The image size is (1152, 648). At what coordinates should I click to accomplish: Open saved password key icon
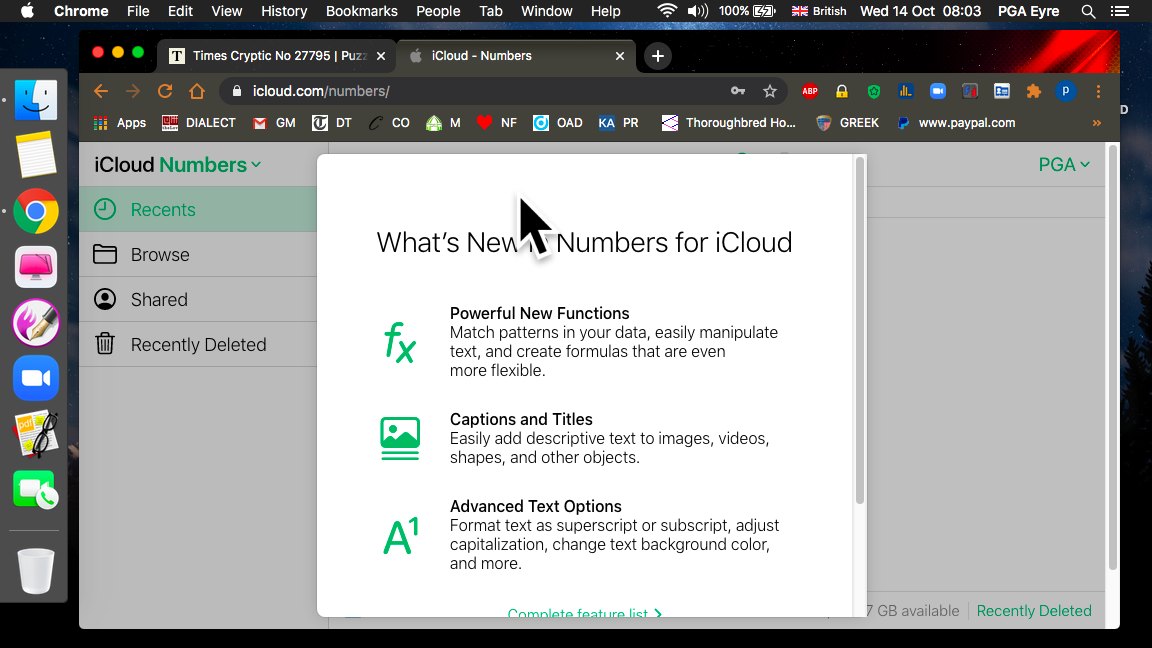[x=738, y=91]
